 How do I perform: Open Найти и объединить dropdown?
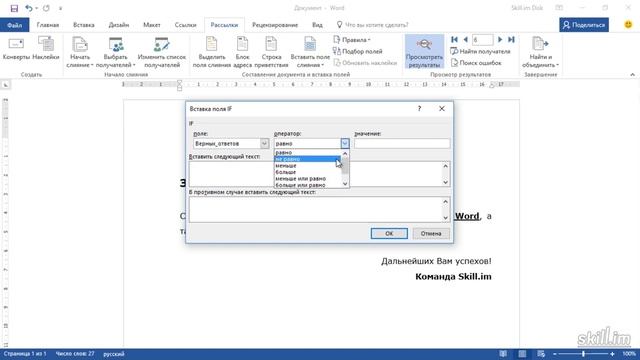point(540,52)
